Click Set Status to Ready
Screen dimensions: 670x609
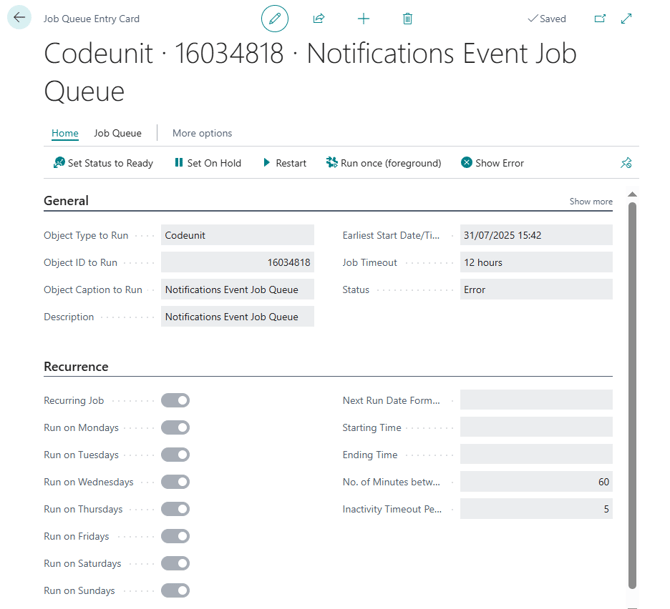[103, 163]
